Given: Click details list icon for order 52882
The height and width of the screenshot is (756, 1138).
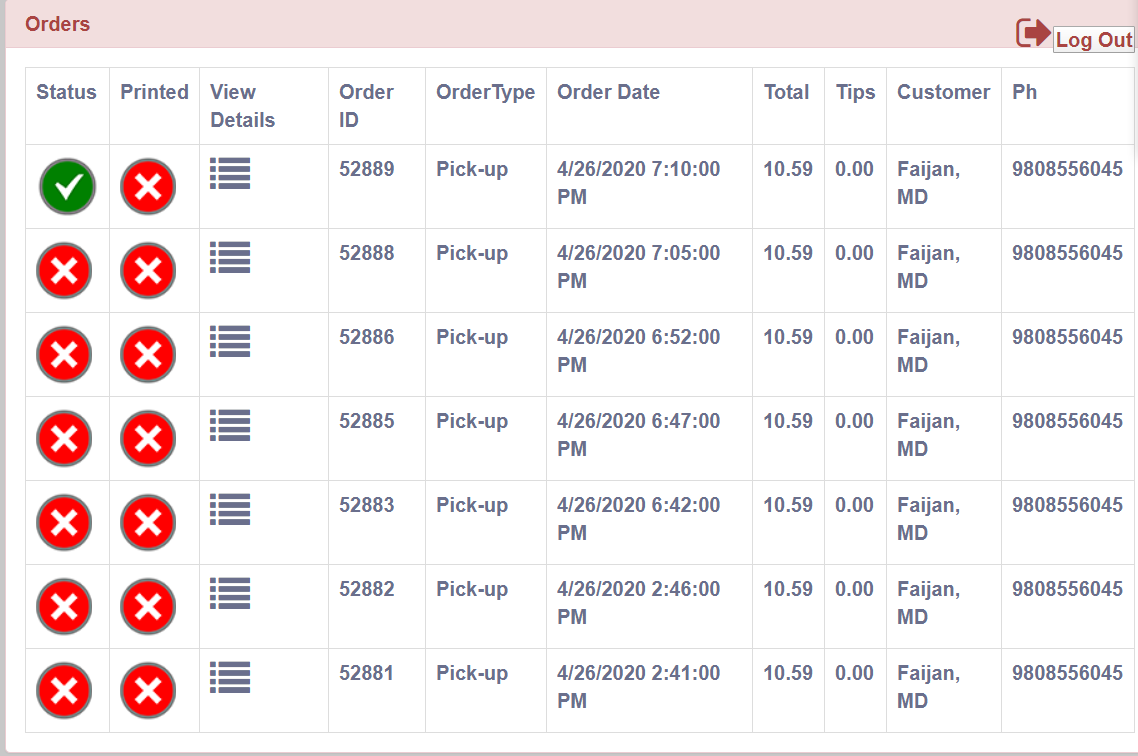Looking at the screenshot, I should (x=230, y=593).
